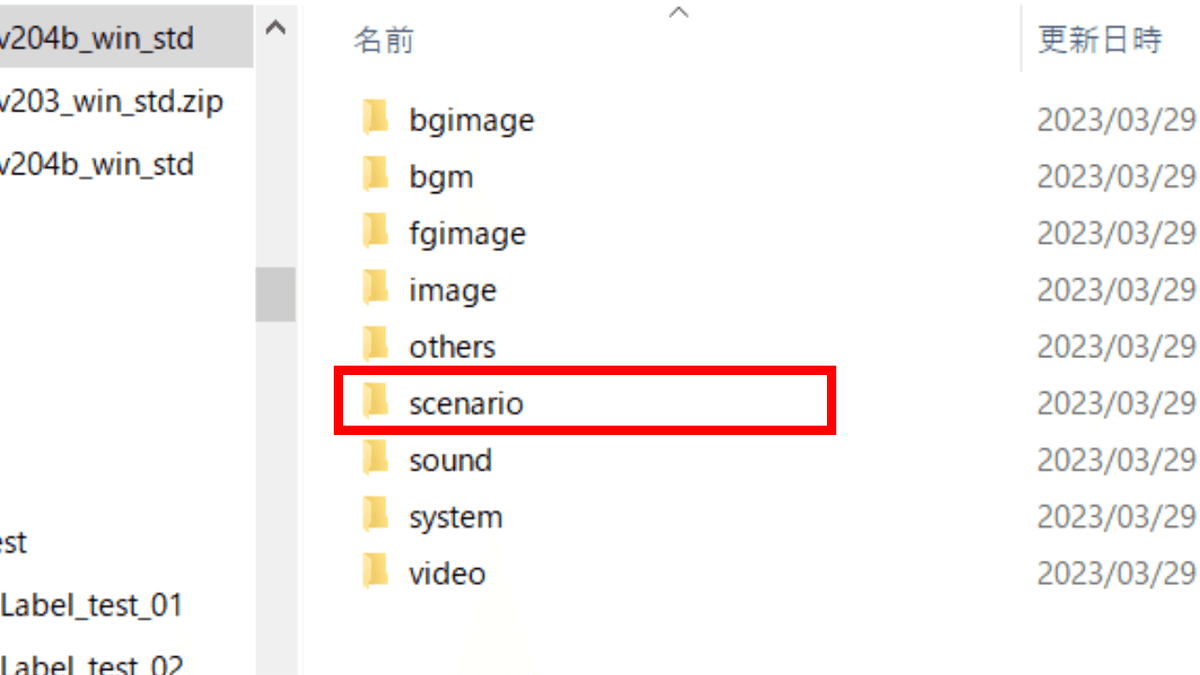This screenshot has width=1200, height=675.
Task: Open v203_win_std.zip in navigation tree
Action: (x=111, y=101)
